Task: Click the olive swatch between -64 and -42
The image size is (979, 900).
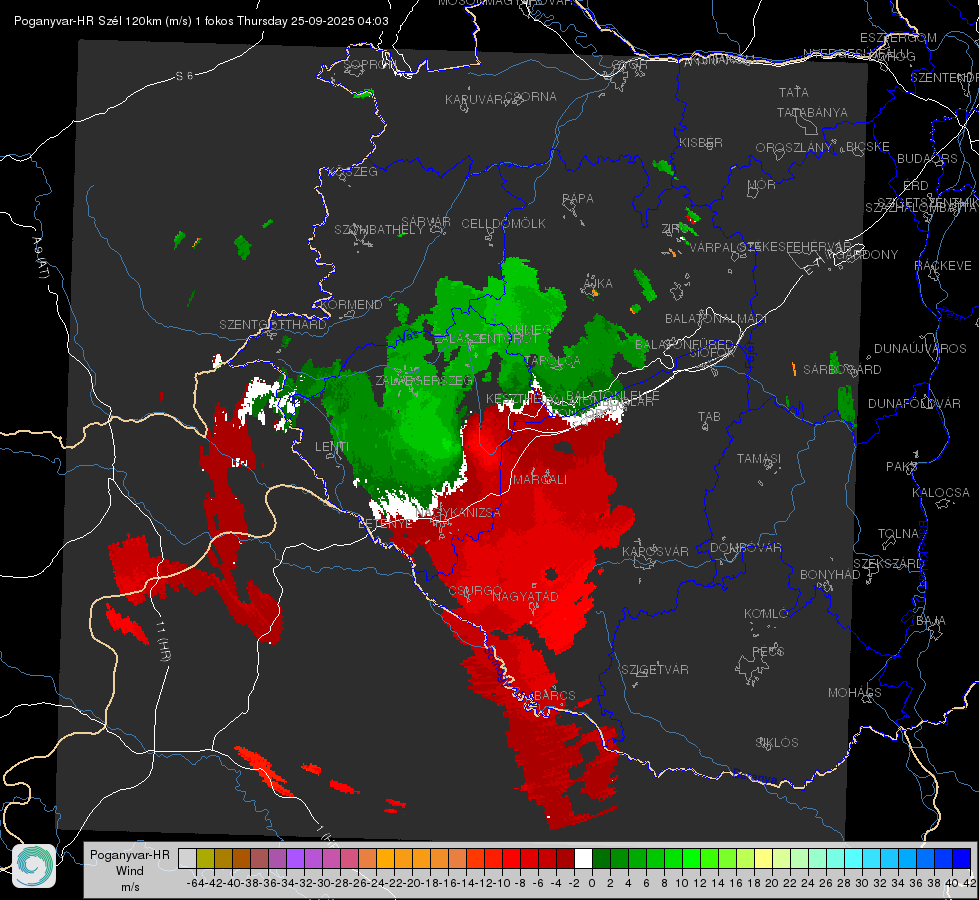Action: [x=205, y=858]
